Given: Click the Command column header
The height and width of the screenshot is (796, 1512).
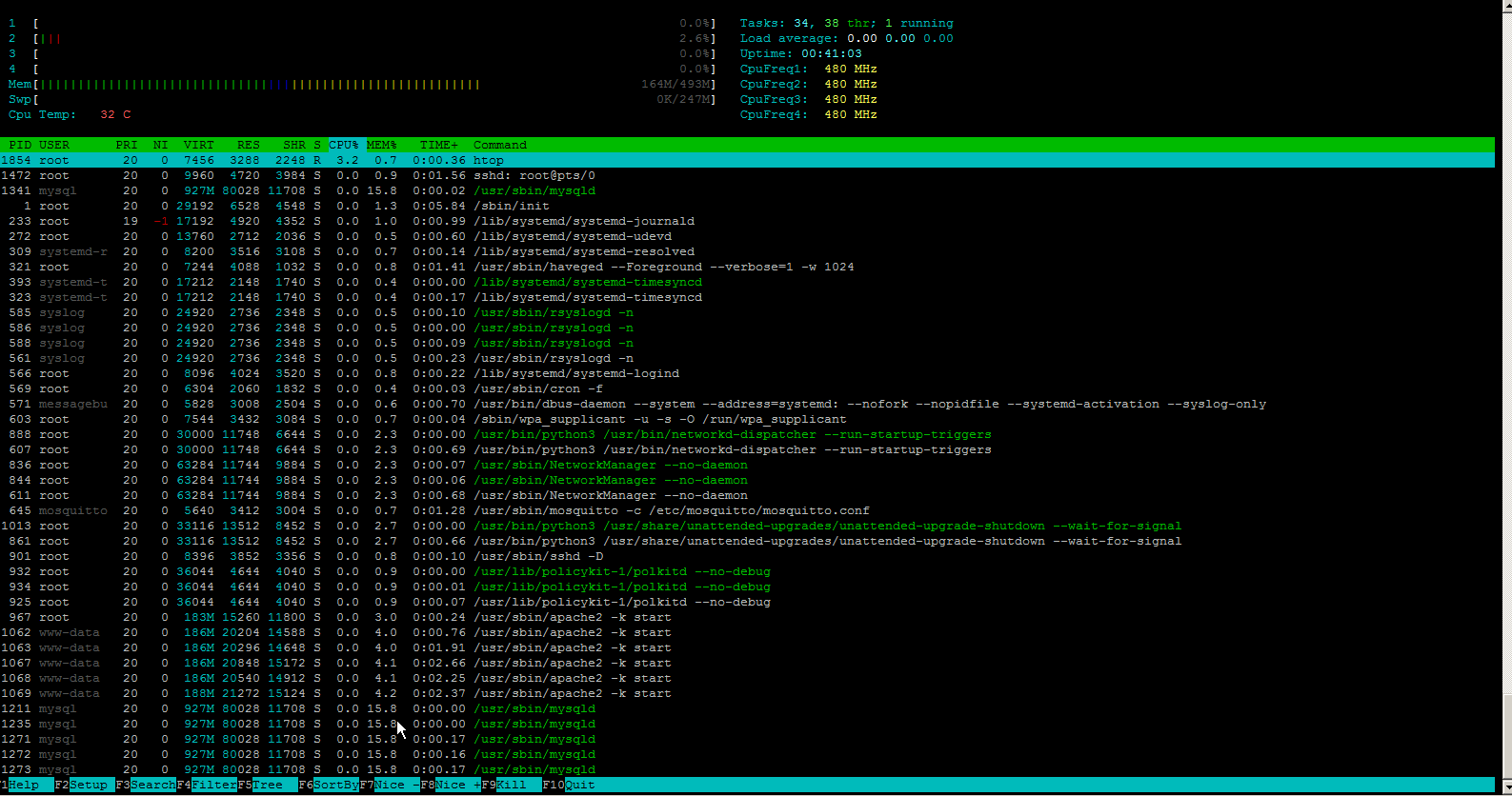Looking at the screenshot, I should 499,145.
